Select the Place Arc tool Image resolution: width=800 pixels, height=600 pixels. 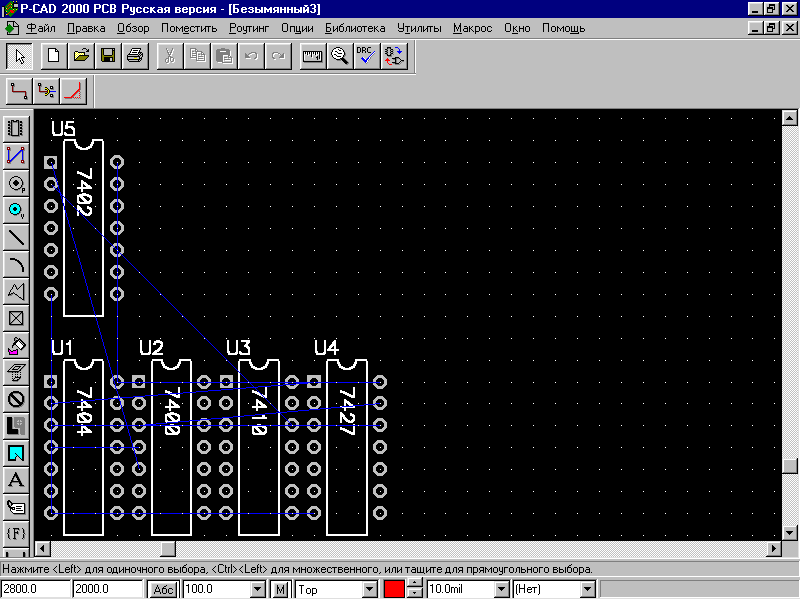click(x=16, y=264)
